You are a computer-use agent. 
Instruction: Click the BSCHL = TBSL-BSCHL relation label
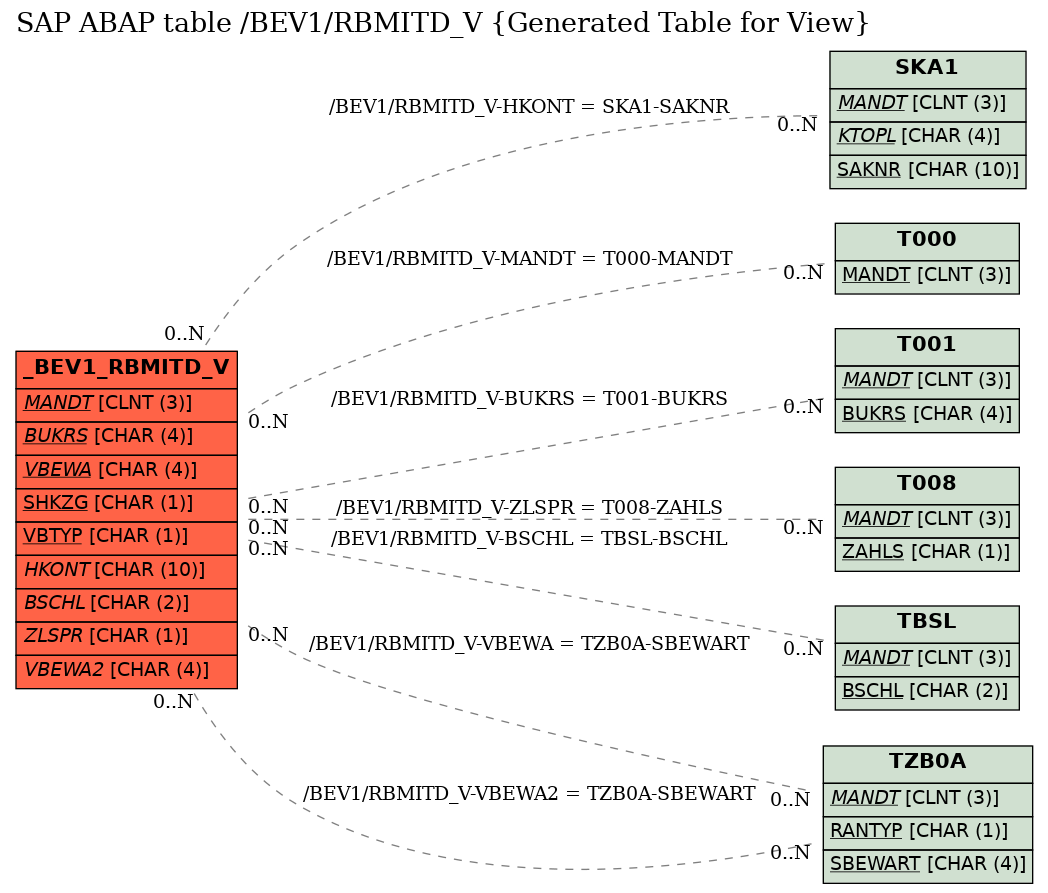click(529, 539)
